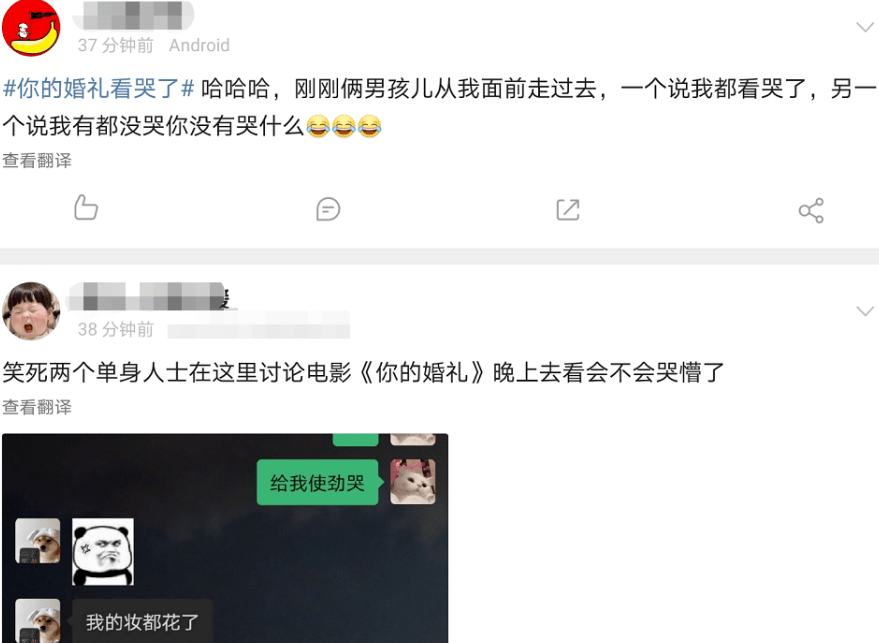Open the blurred username of second poster
Image resolution: width=879 pixels, height=643 pixels.
click(149, 296)
